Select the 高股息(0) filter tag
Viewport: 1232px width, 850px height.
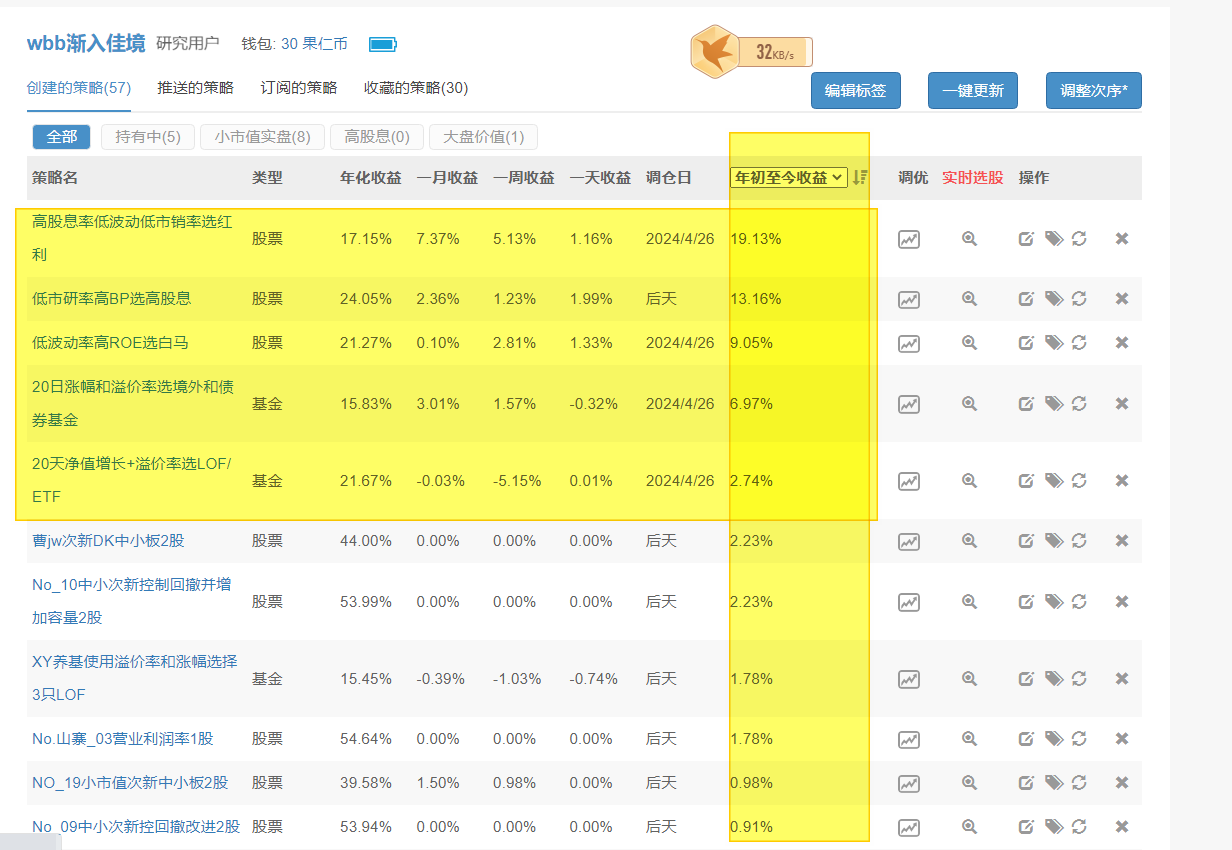tap(377, 137)
